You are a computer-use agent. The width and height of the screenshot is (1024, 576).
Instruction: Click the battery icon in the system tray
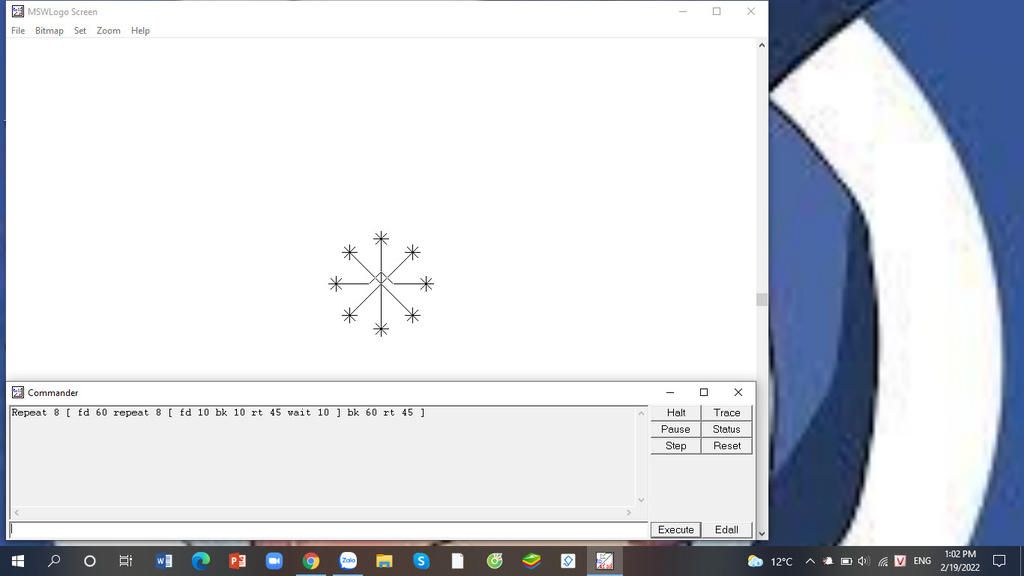point(846,562)
